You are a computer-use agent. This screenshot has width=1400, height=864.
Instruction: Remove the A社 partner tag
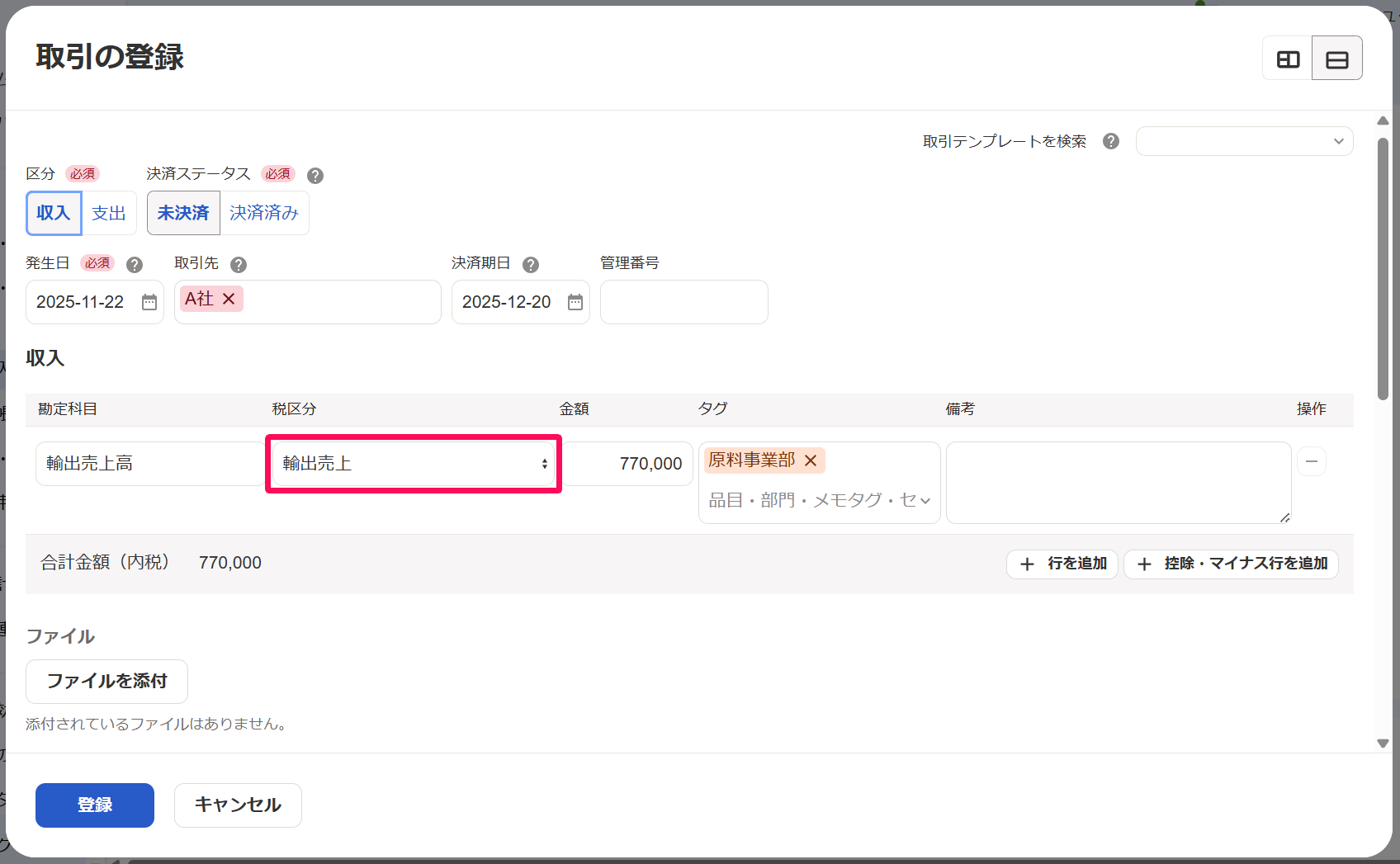tap(229, 299)
